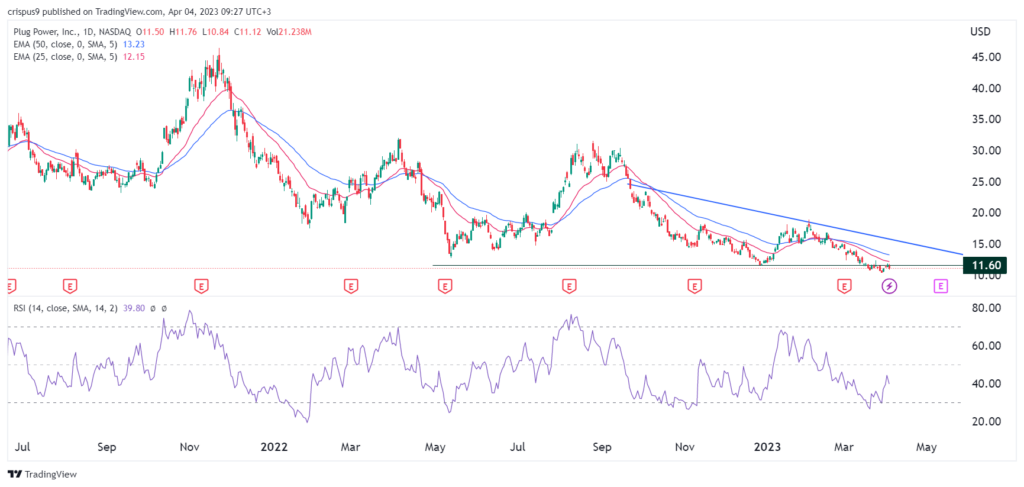Click the Plug Power, Inc. symbol title
The image size is (1024, 487).
[47, 31]
